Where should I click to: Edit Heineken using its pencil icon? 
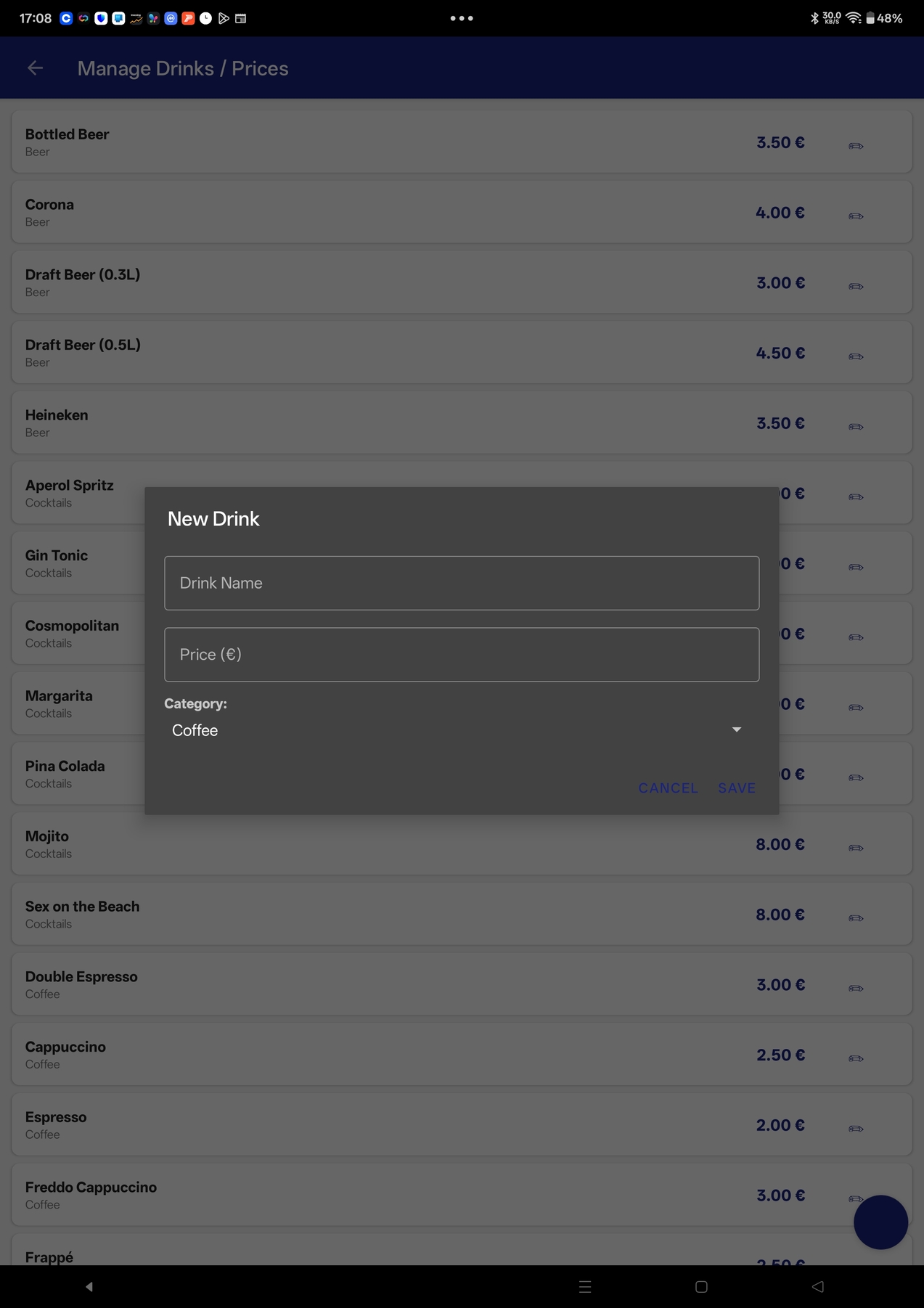coord(856,427)
